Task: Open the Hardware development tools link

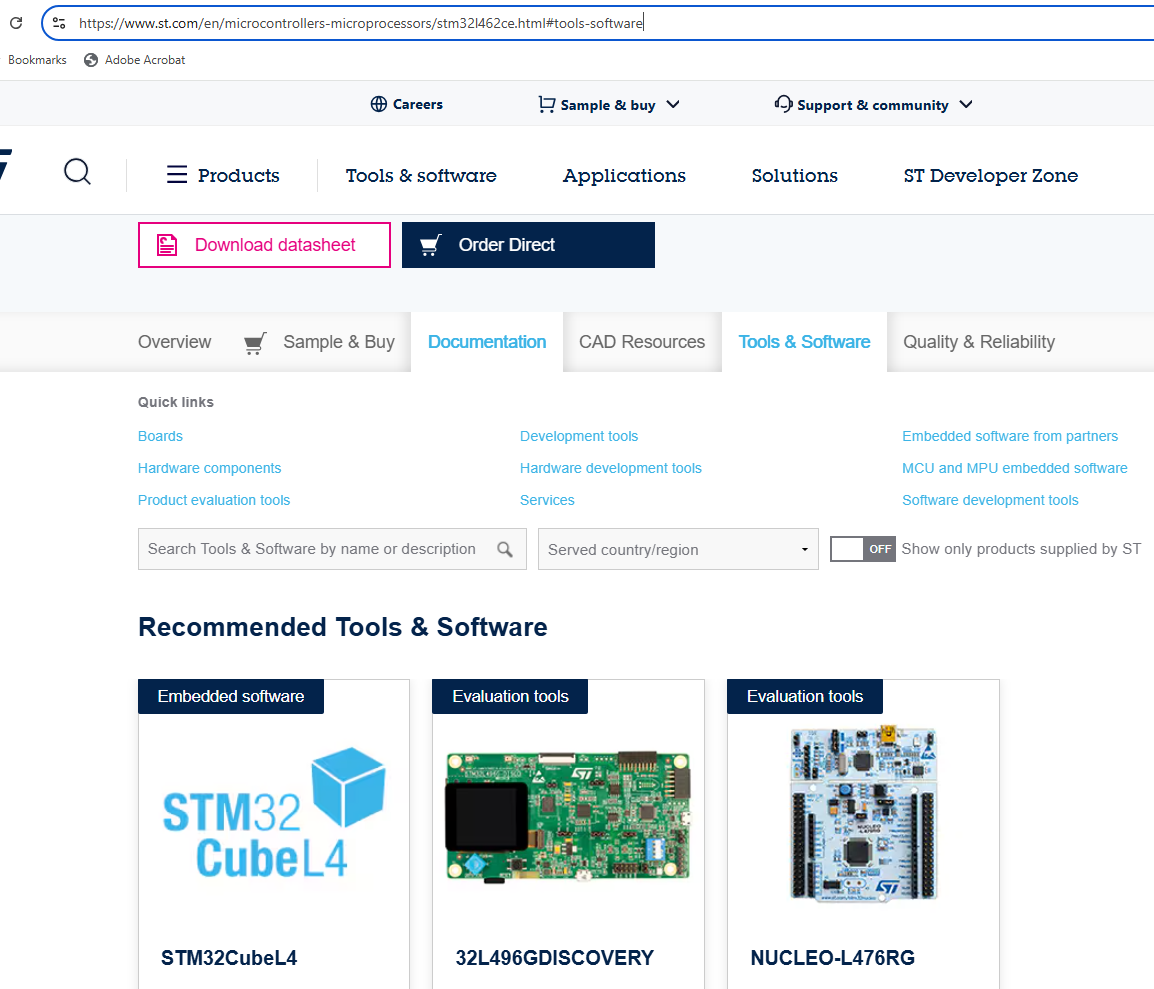Action: click(610, 468)
